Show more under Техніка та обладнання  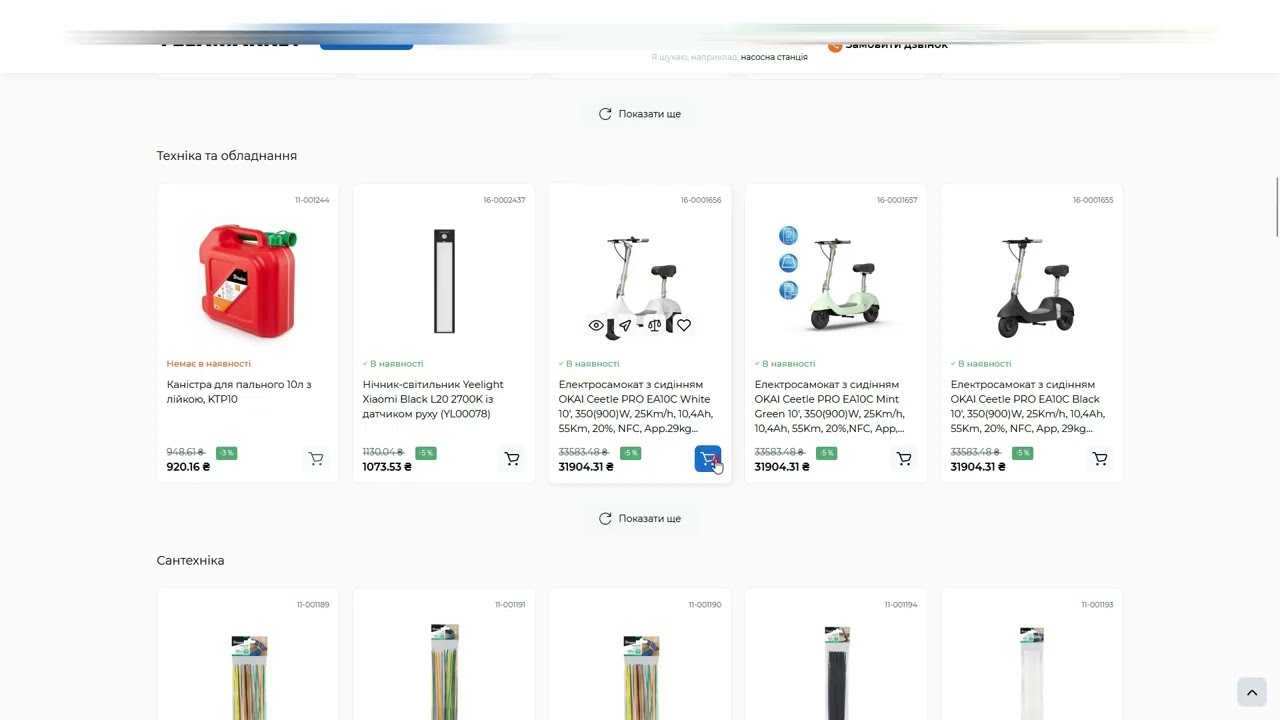pos(640,519)
